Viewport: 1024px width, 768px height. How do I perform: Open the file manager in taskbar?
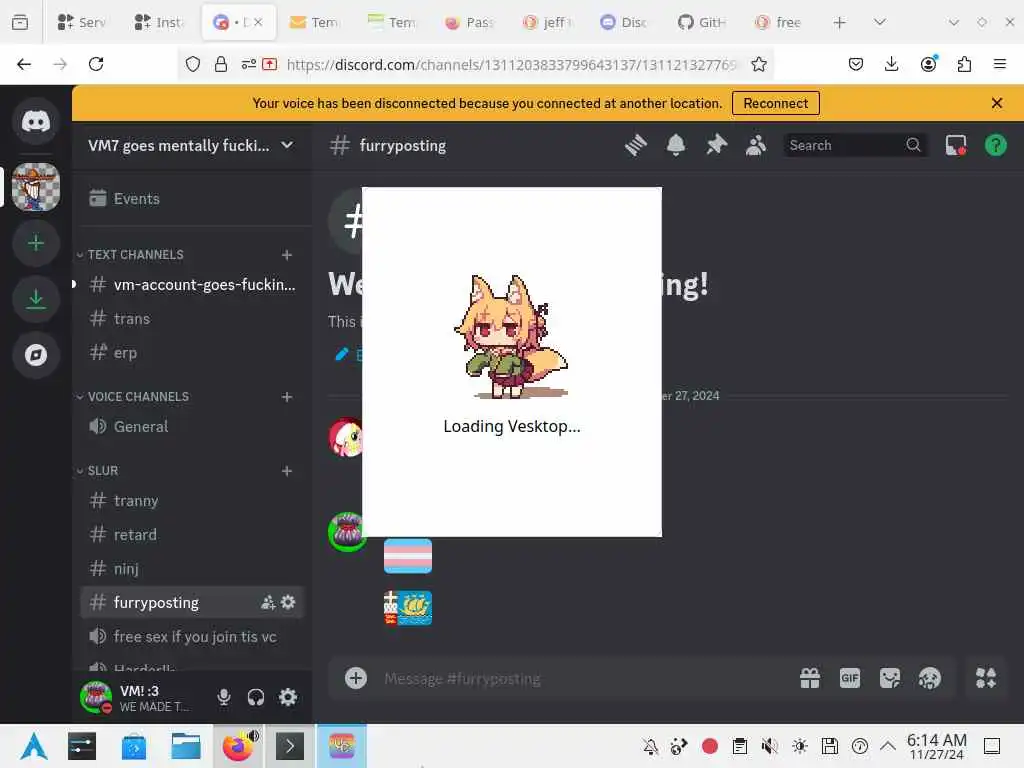click(x=185, y=746)
